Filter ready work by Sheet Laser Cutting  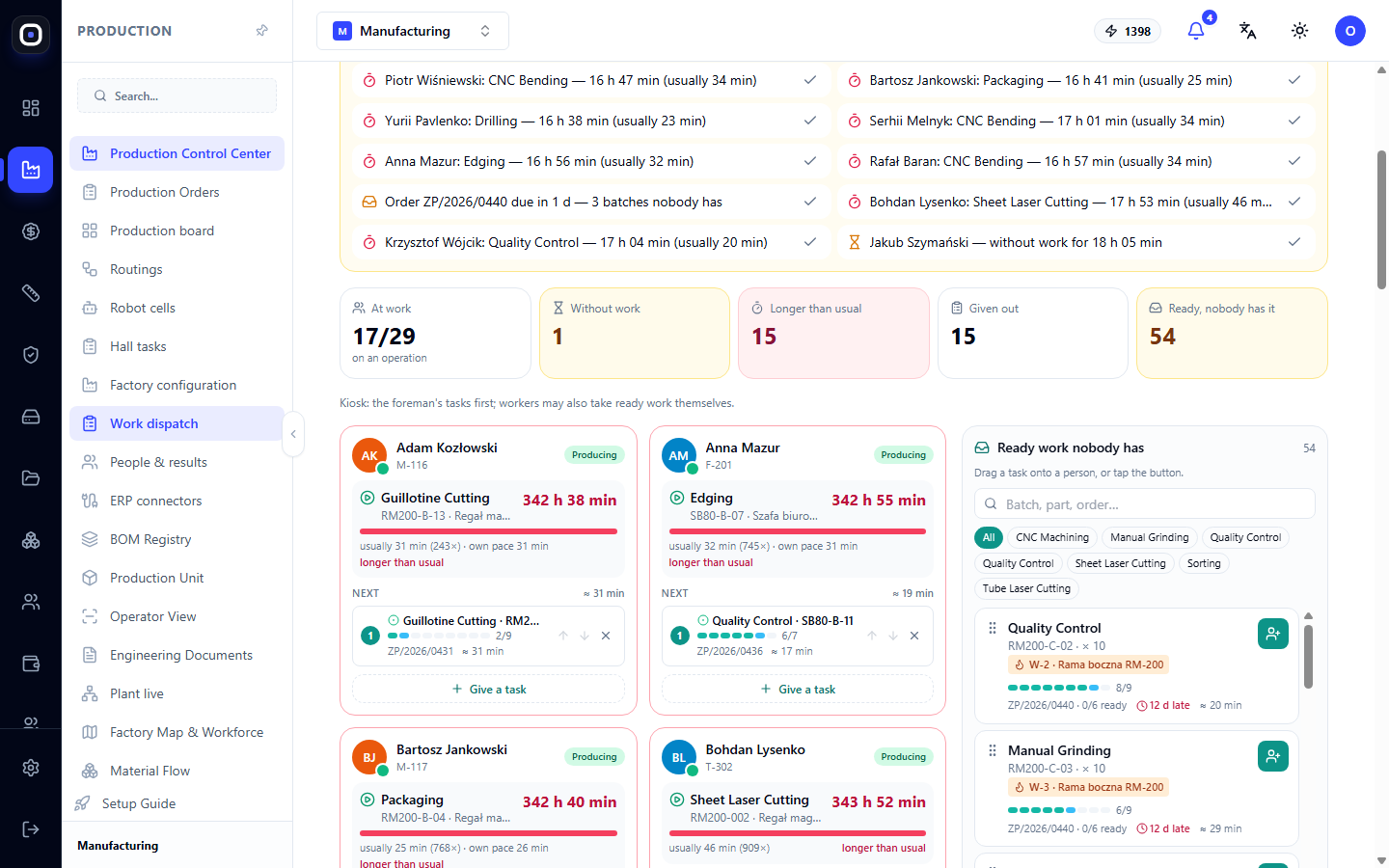[1121, 563]
